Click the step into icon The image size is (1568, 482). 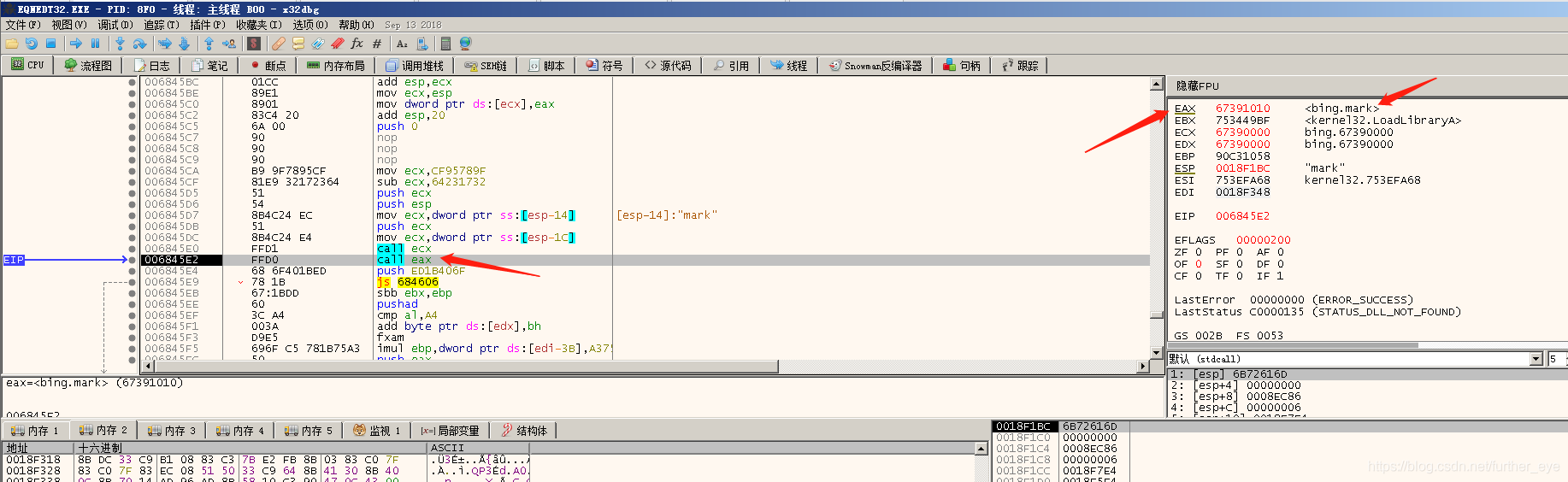[x=120, y=44]
